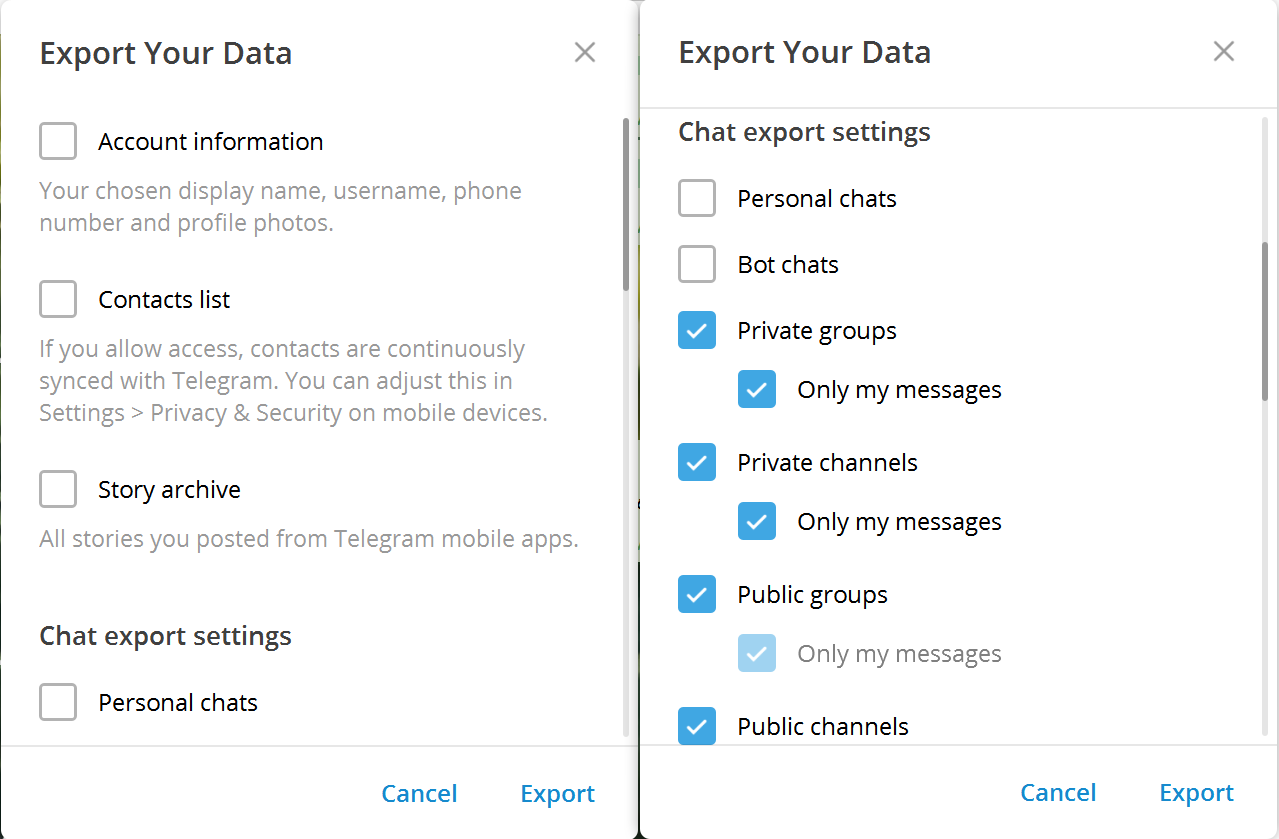The image size is (1279, 839).
Task: Close the right Export Your Data dialog
Action: tap(1223, 51)
